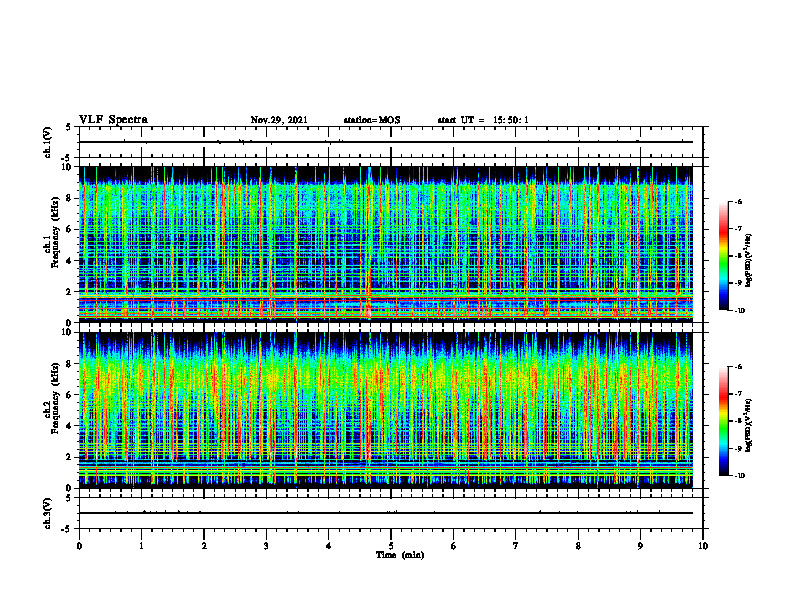Click the ch.2 colorbar log(PSD) label

tap(749, 423)
